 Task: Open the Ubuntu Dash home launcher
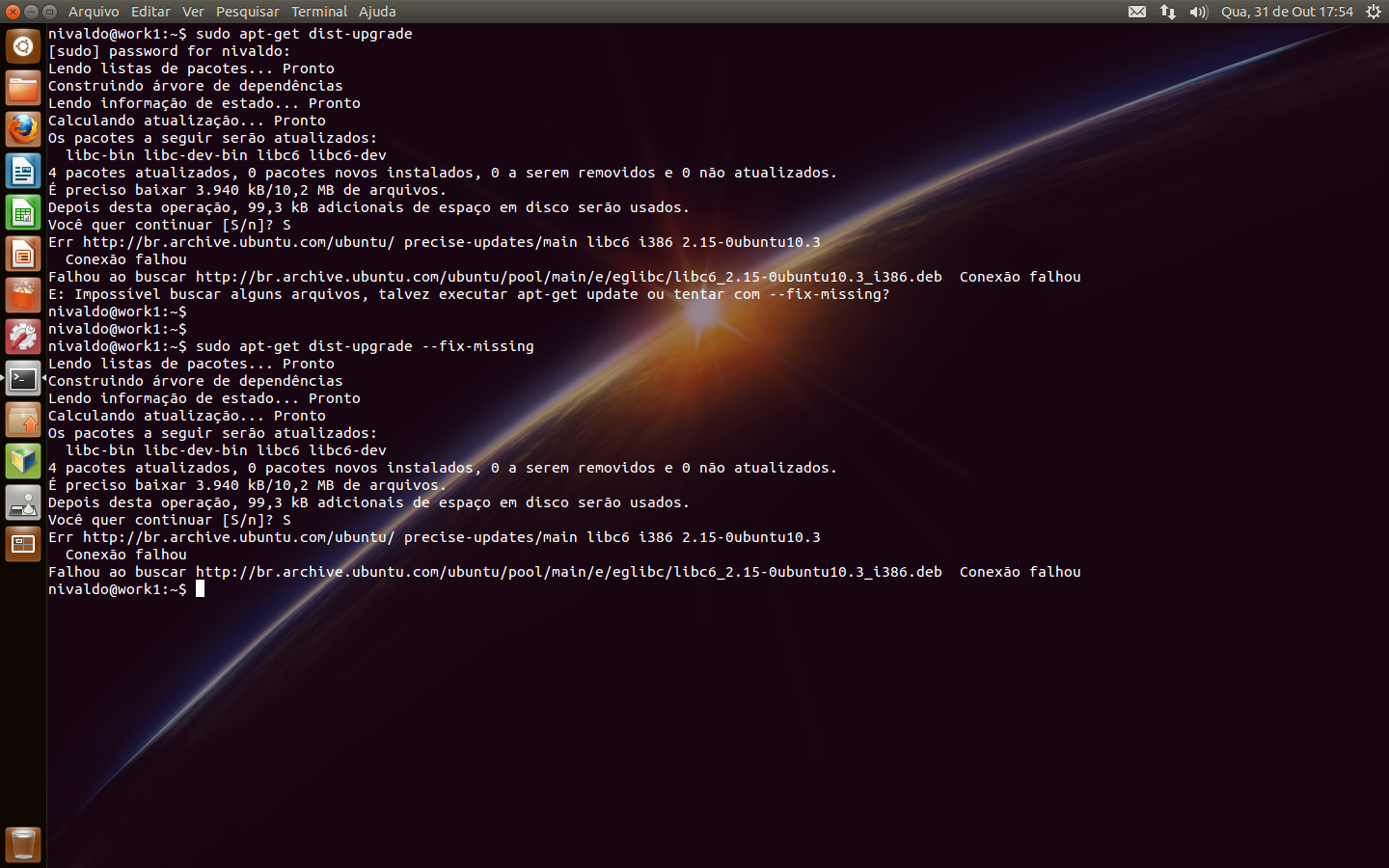[x=23, y=46]
